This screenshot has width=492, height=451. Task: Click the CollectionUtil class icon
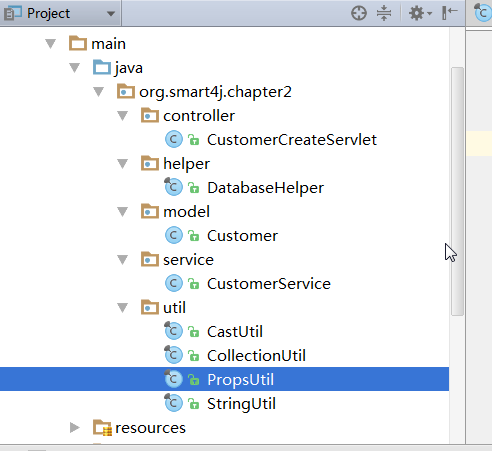point(174,355)
